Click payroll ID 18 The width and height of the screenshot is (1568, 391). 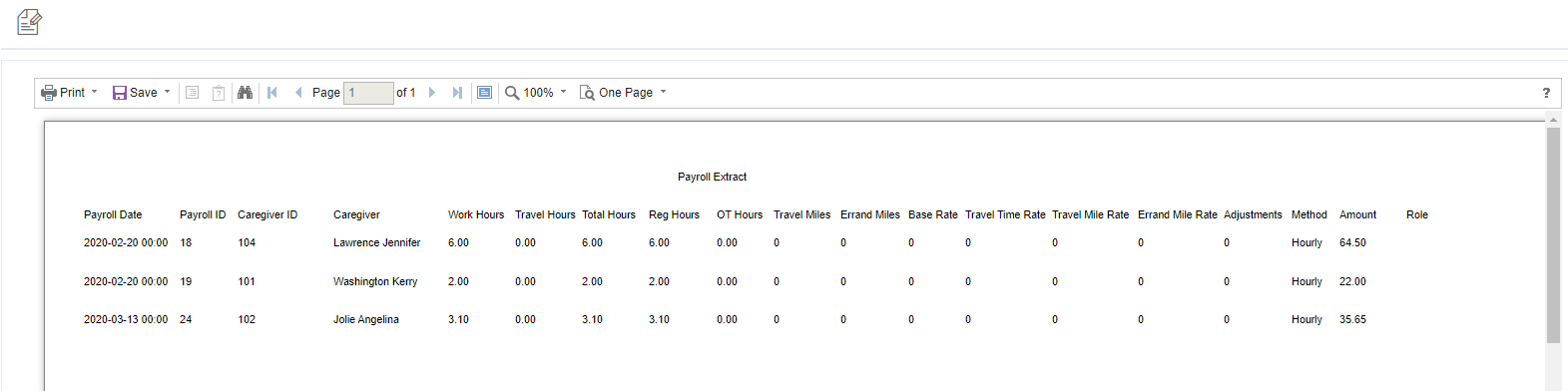tap(186, 242)
